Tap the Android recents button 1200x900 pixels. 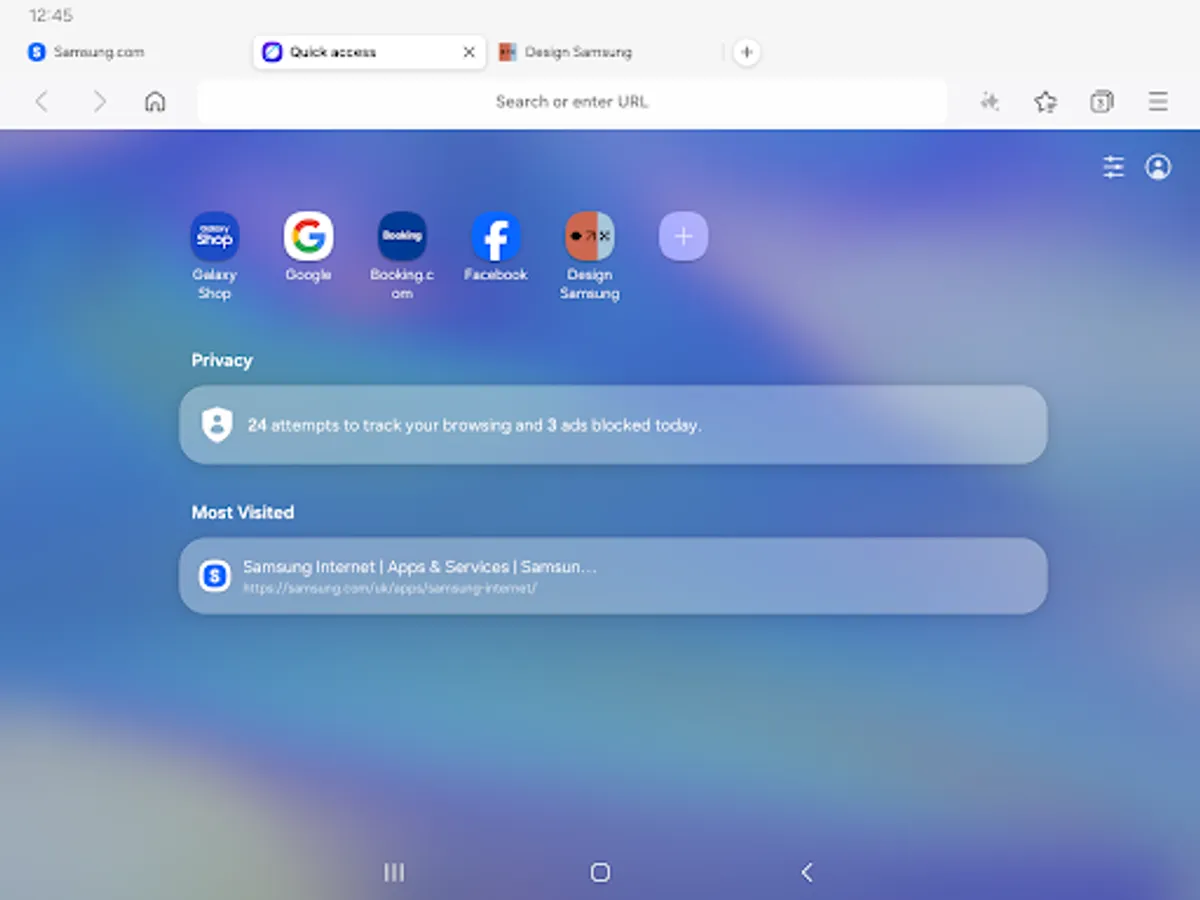[x=394, y=872]
